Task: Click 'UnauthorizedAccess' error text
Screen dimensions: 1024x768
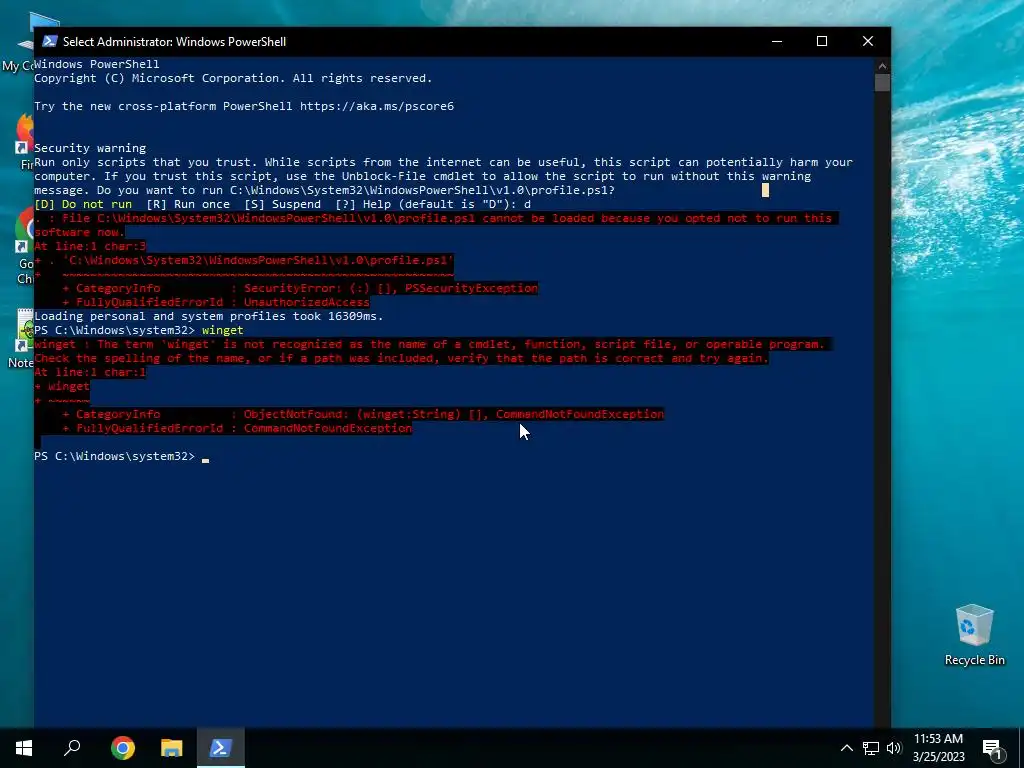Action: click(307, 302)
